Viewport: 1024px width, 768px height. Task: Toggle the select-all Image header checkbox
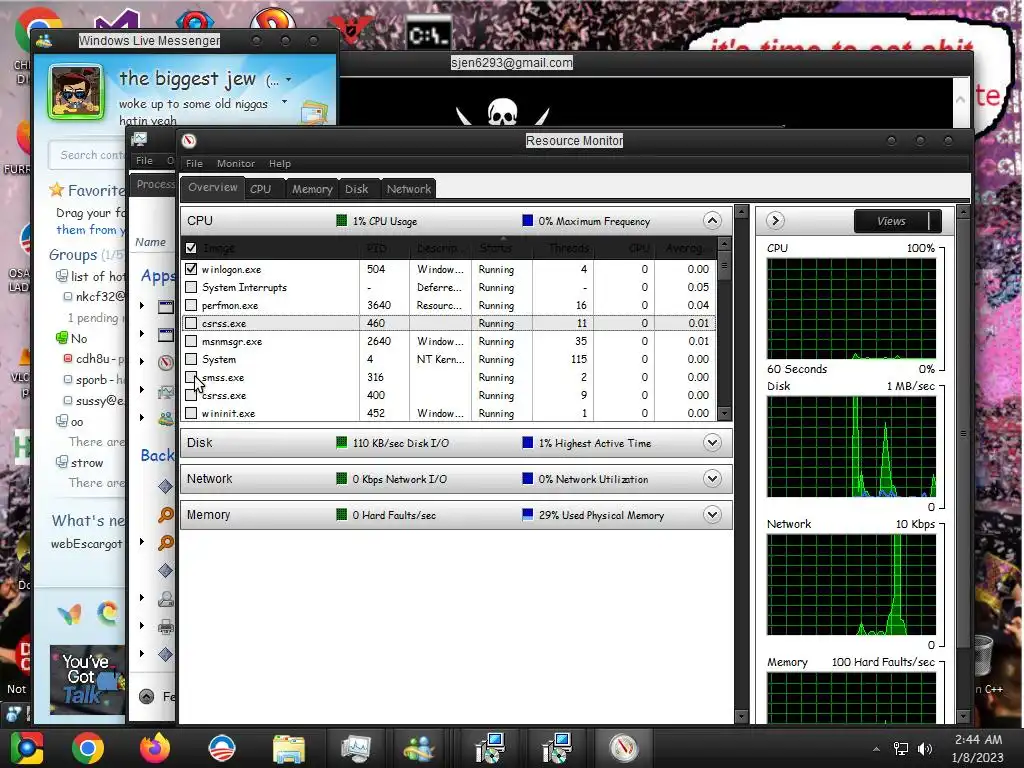click(191, 248)
